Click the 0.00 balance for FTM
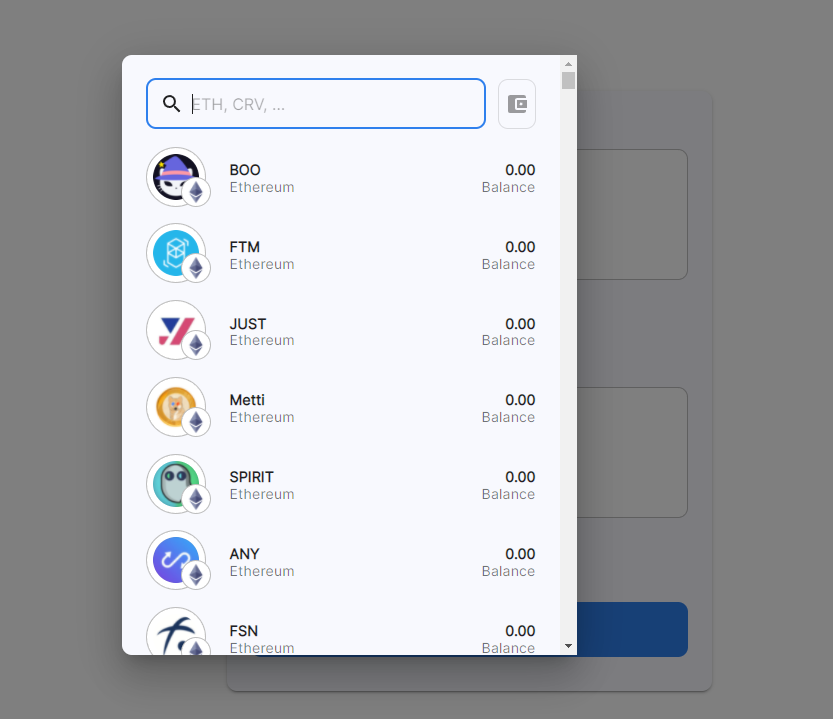Viewport: 833px width, 719px height. tap(520, 247)
